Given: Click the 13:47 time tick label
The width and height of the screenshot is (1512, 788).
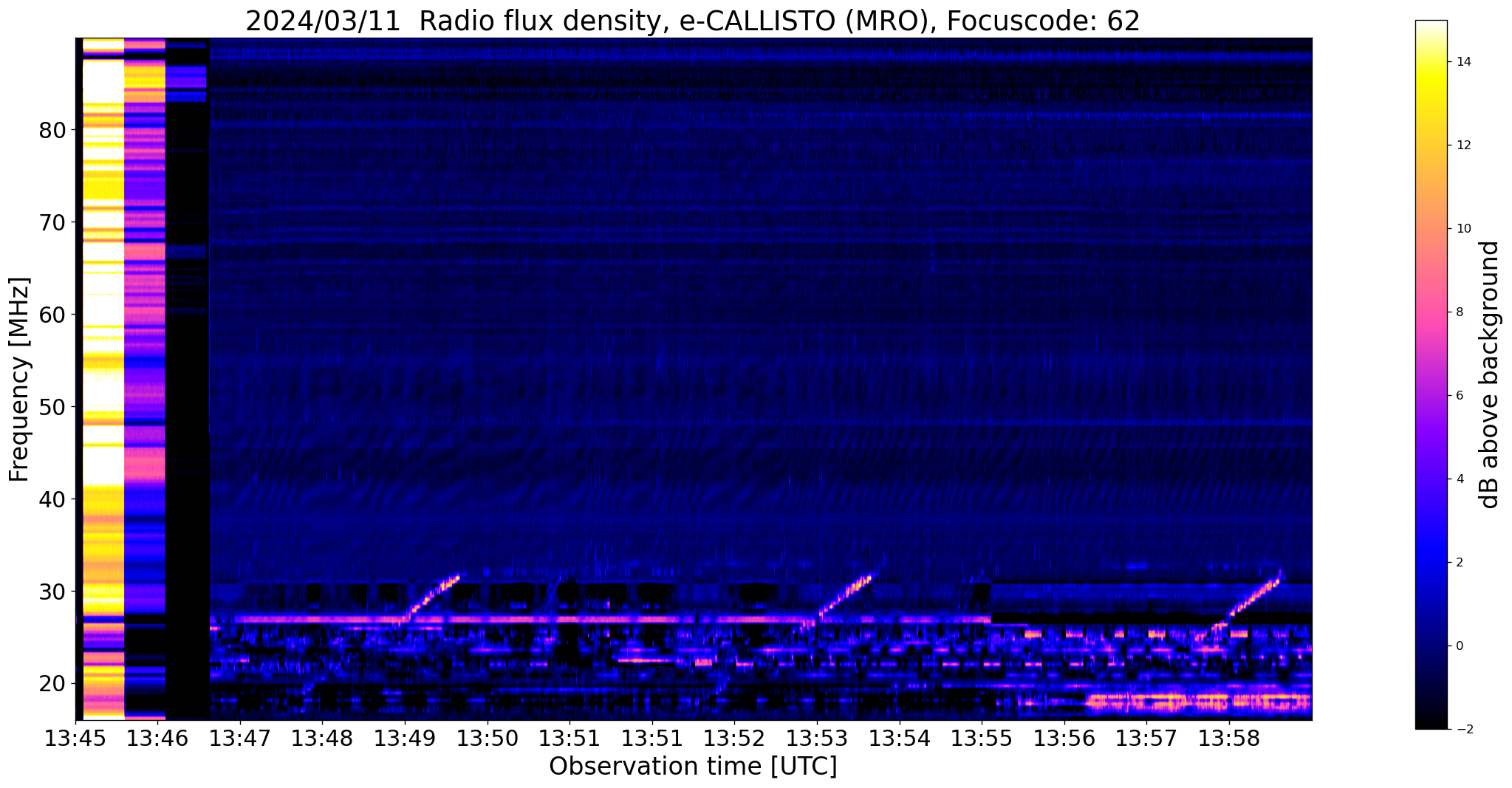Looking at the screenshot, I should coord(239,739).
